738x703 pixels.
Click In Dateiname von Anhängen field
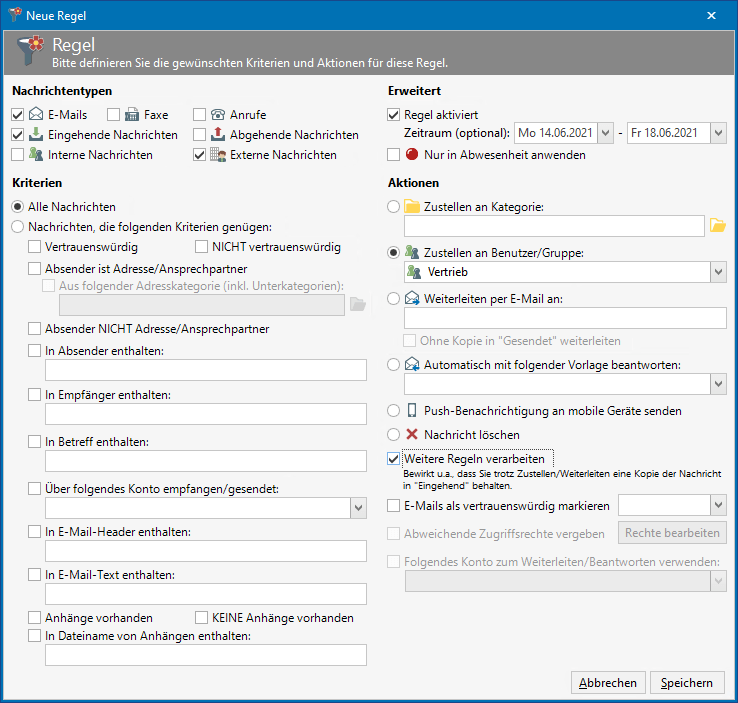pos(206,655)
